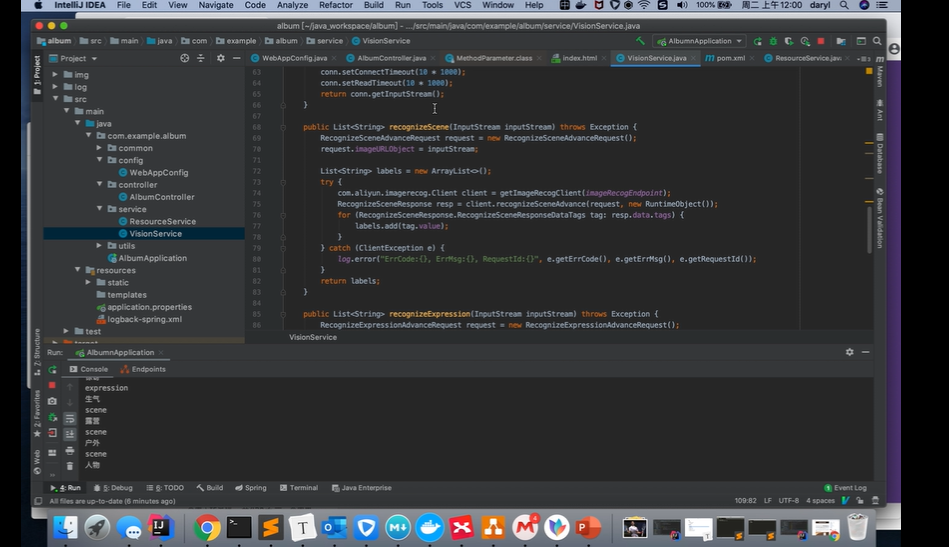Select application.properties in the project tree
The width and height of the screenshot is (949, 547).
coord(149,307)
